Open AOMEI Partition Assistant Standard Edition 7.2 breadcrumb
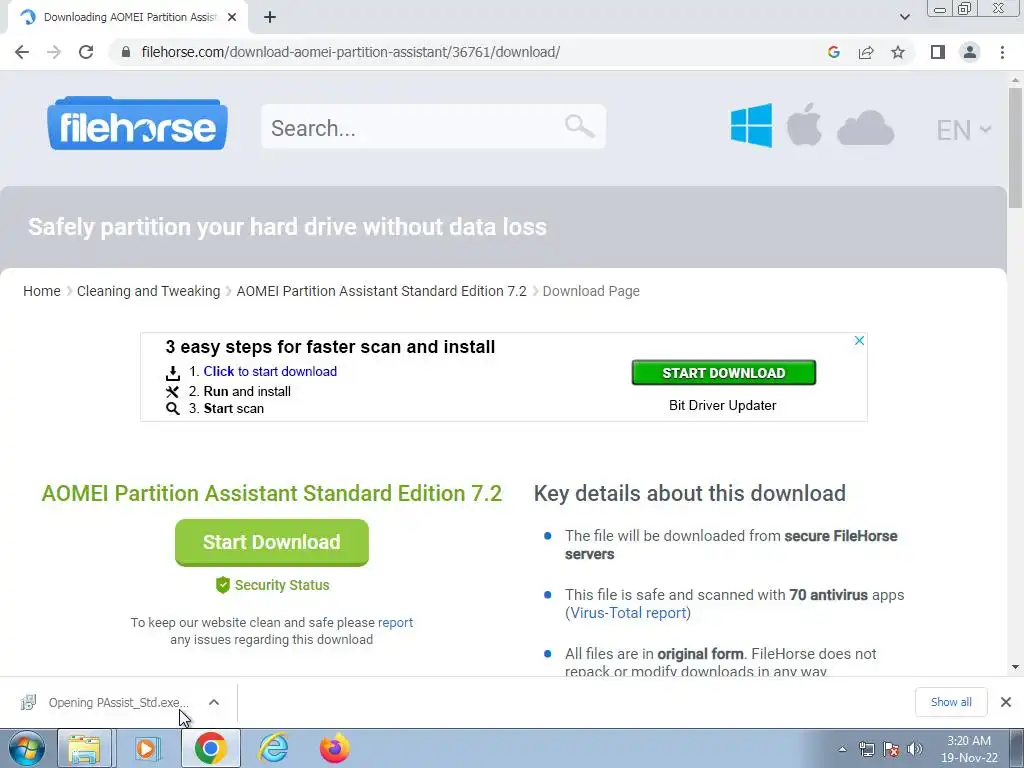Screen dimensions: 1024x768 click(x=381, y=291)
